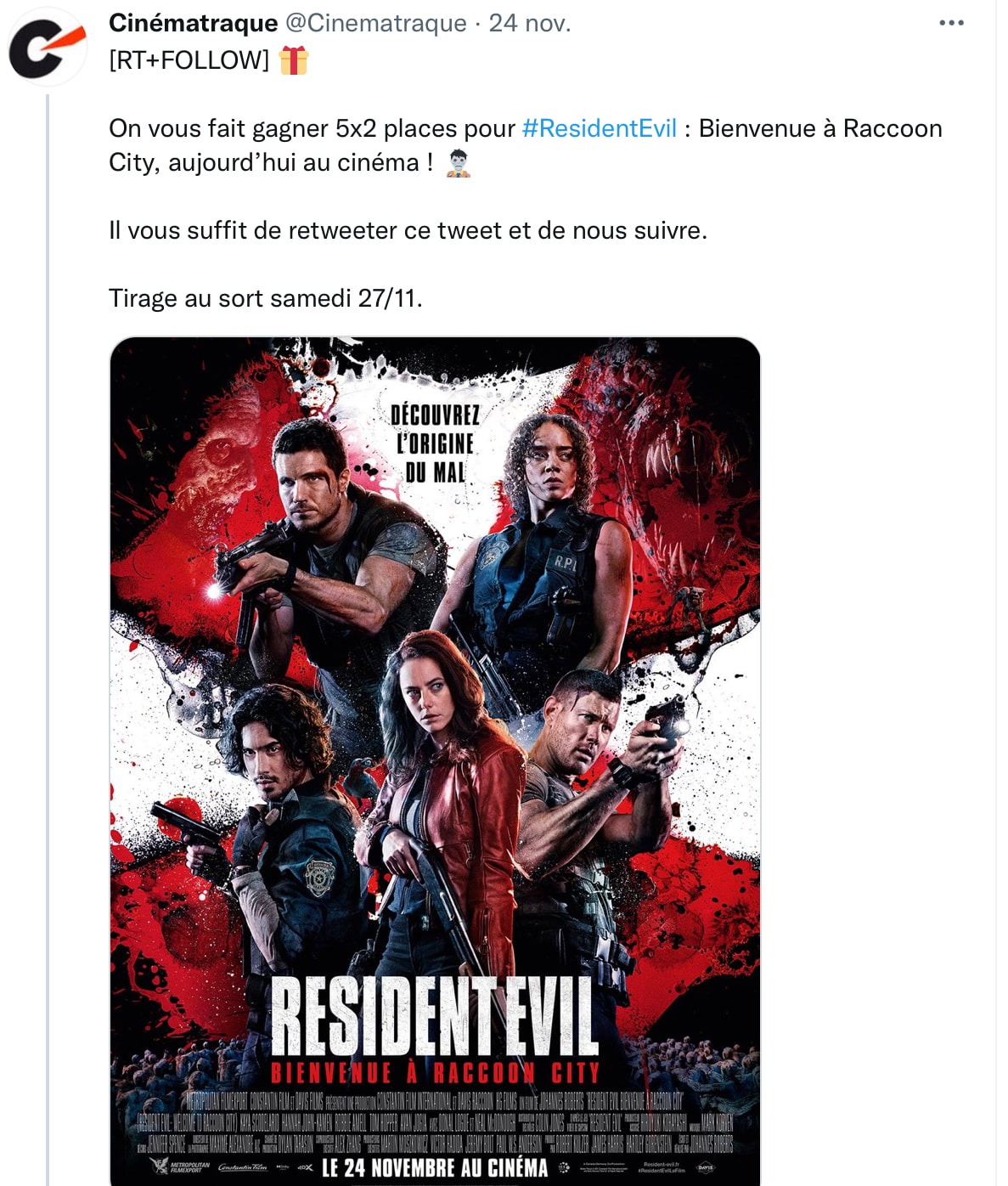The height and width of the screenshot is (1186, 1008).
Task: Open the tweet's three-dot more options menu
Action: 951,23
